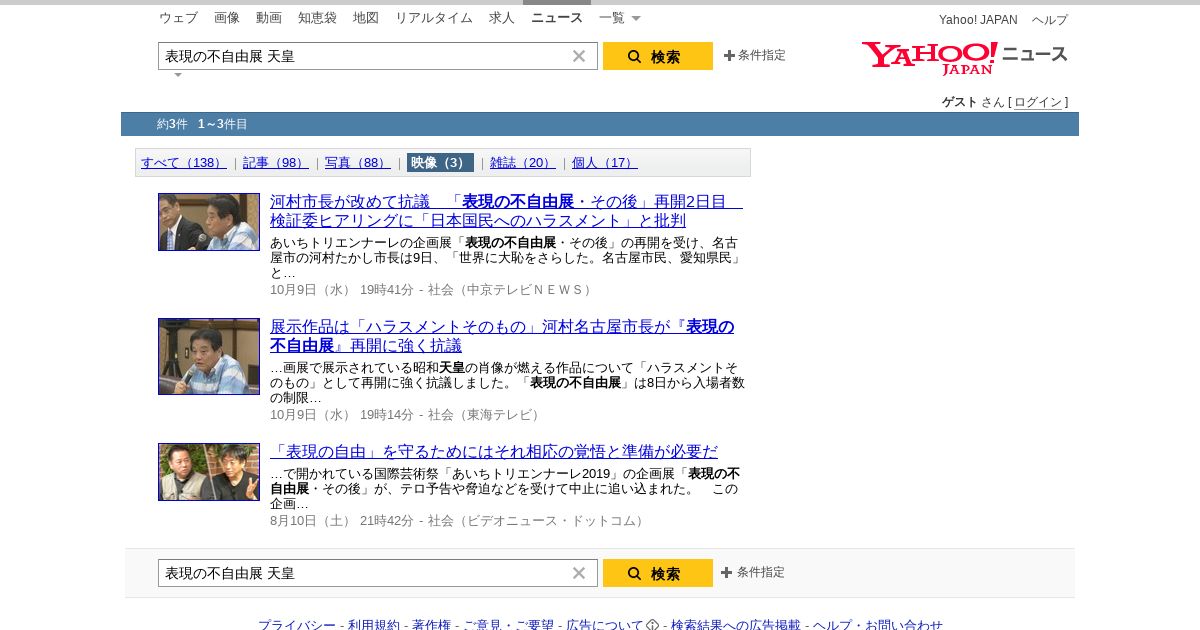Open thumbnail of 河村市長が改めて抗議 article
This screenshot has height=630, width=1200.
pos(209,222)
